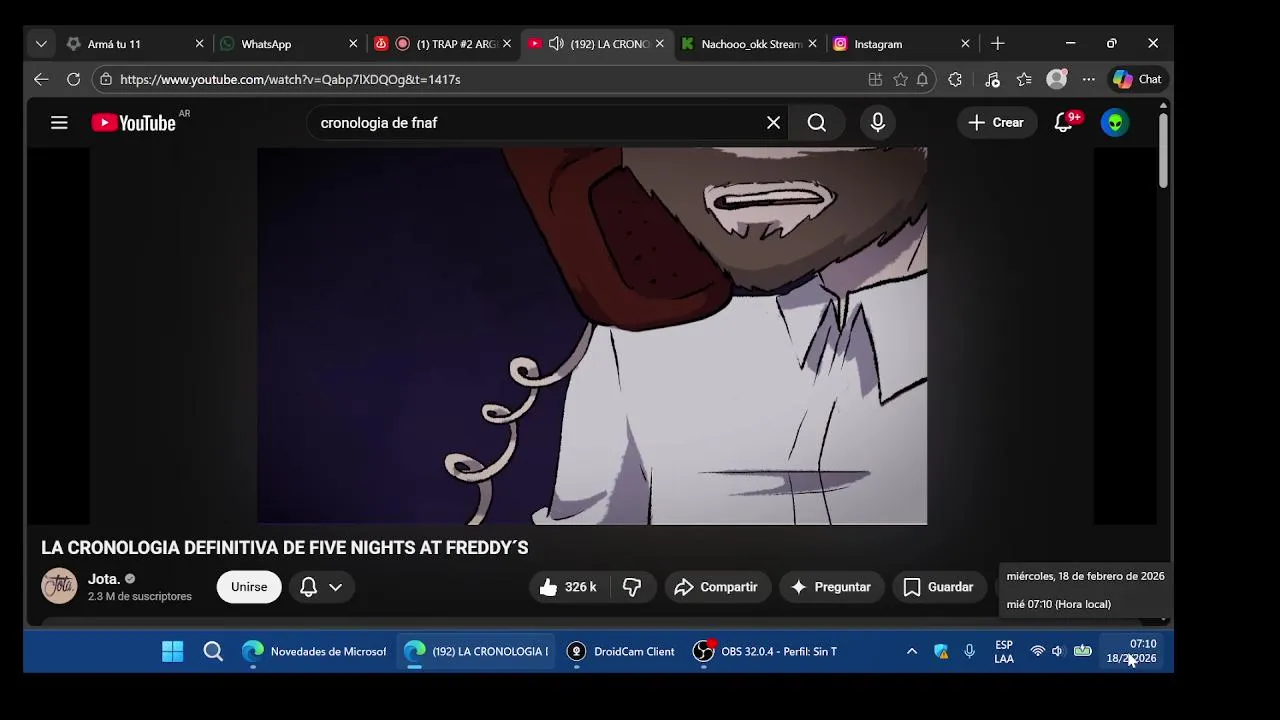Close the WhatsApp tab
Viewport: 1280px width, 720px height.
[x=353, y=44]
